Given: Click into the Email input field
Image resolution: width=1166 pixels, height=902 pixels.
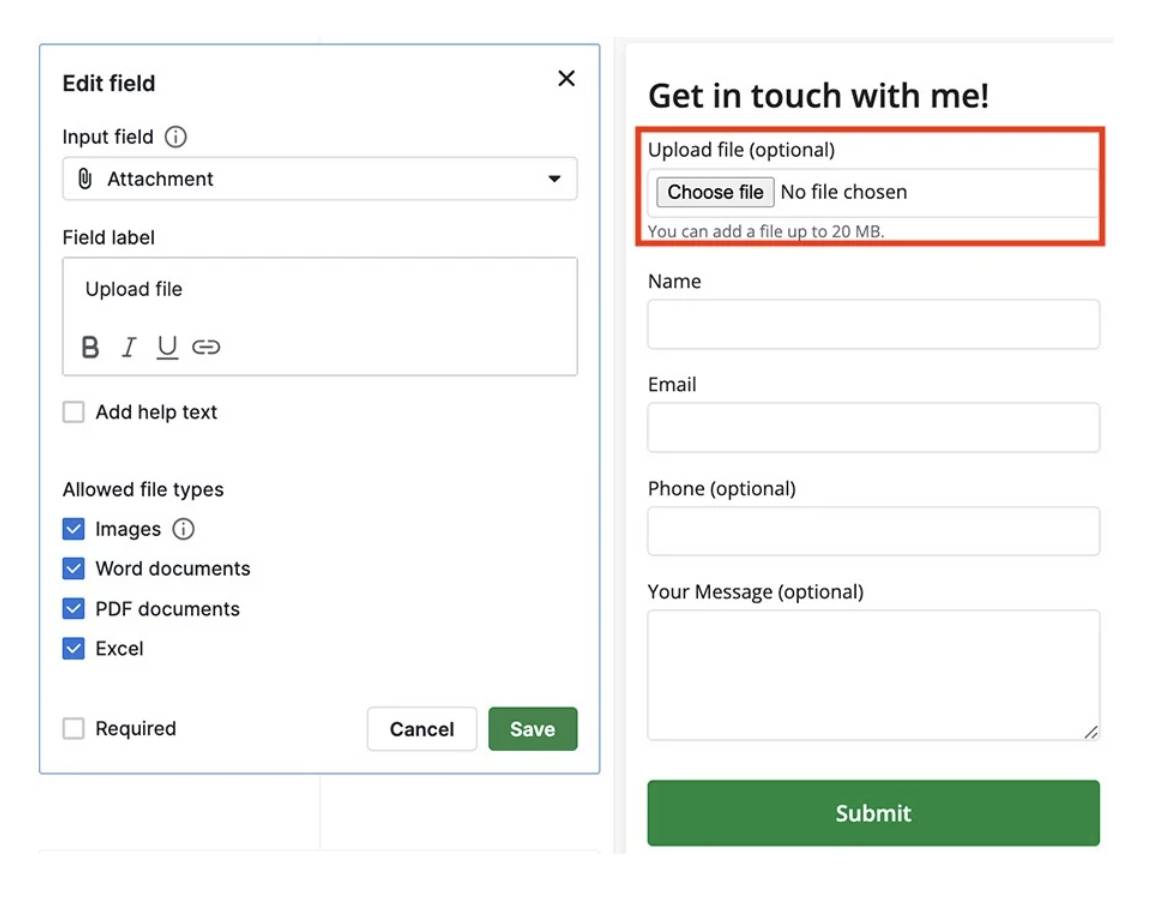Looking at the screenshot, I should (x=873, y=428).
